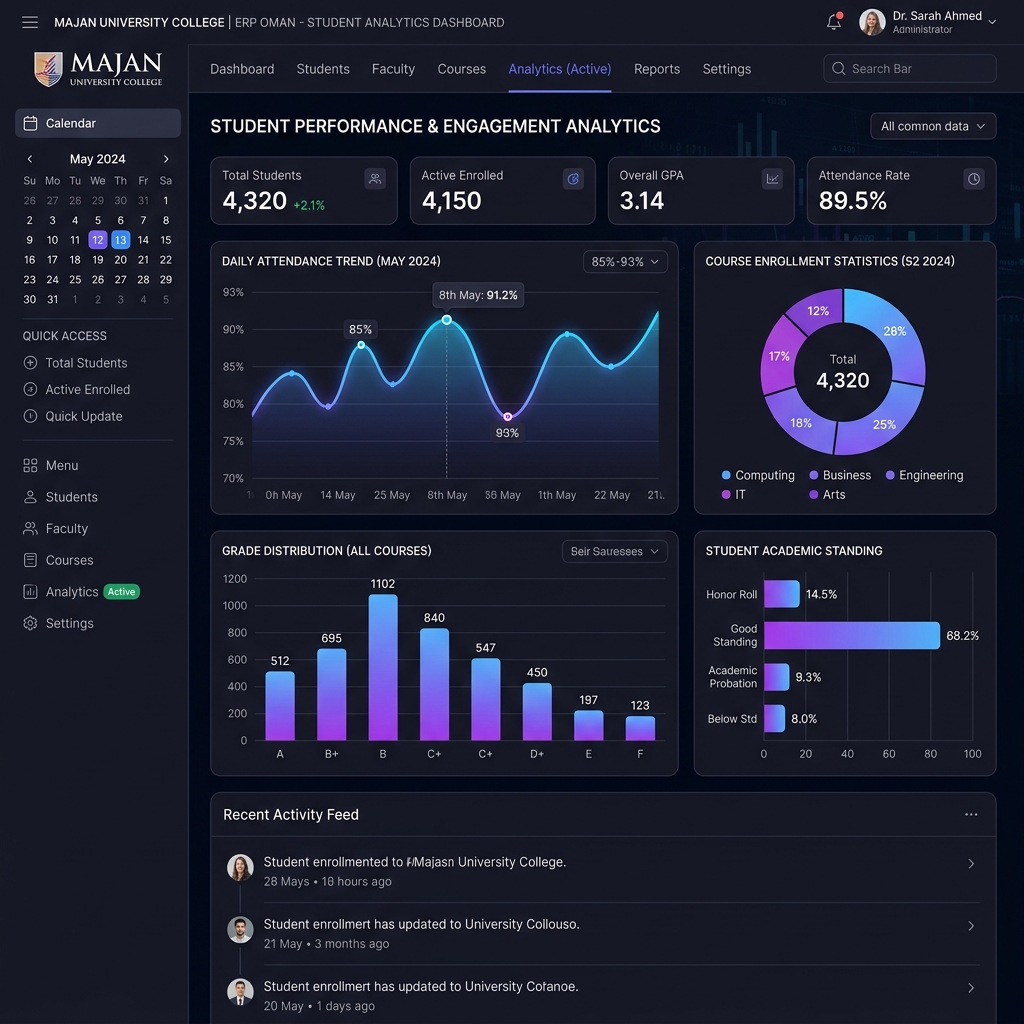Open the Courses tab in top navigation
Viewport: 1024px width, 1024px height.
tap(462, 69)
